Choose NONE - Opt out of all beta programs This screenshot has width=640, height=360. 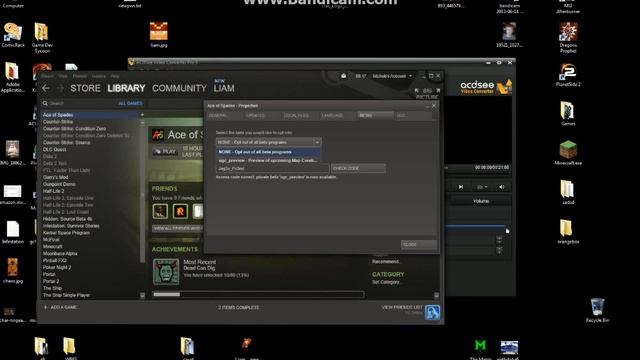(268, 152)
